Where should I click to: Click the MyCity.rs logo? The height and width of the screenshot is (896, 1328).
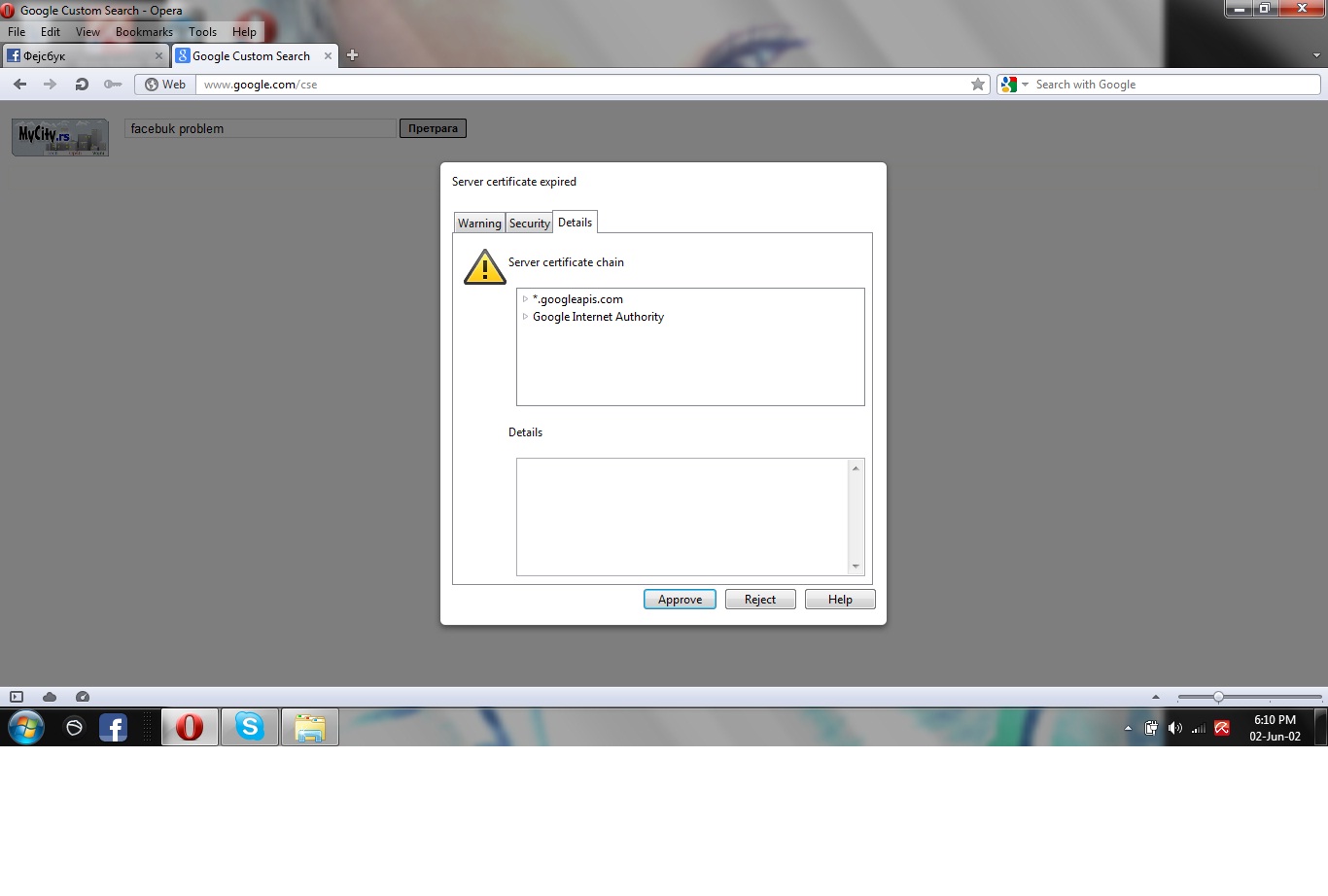tap(60, 137)
